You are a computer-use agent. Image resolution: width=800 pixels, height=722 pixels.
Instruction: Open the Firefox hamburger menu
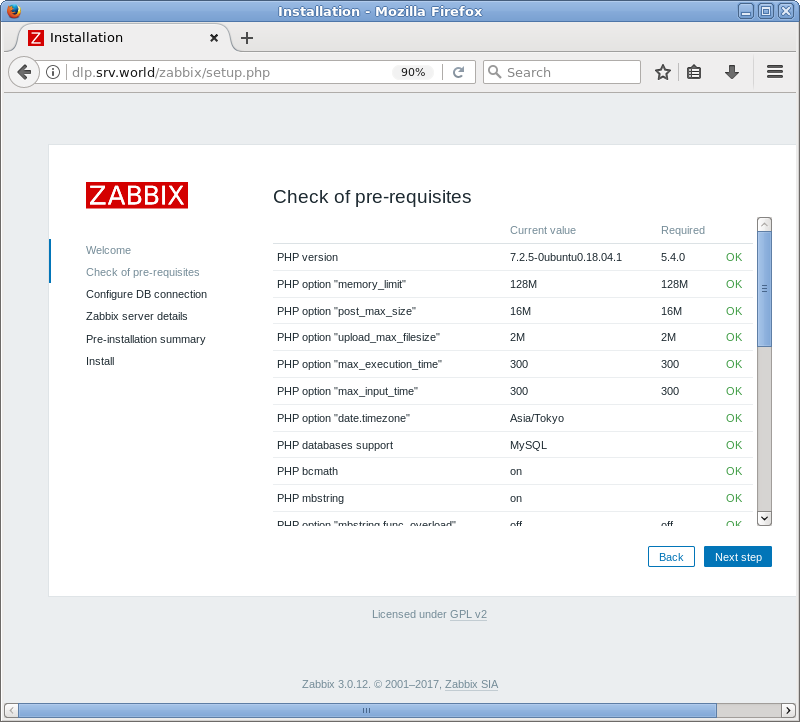(774, 72)
